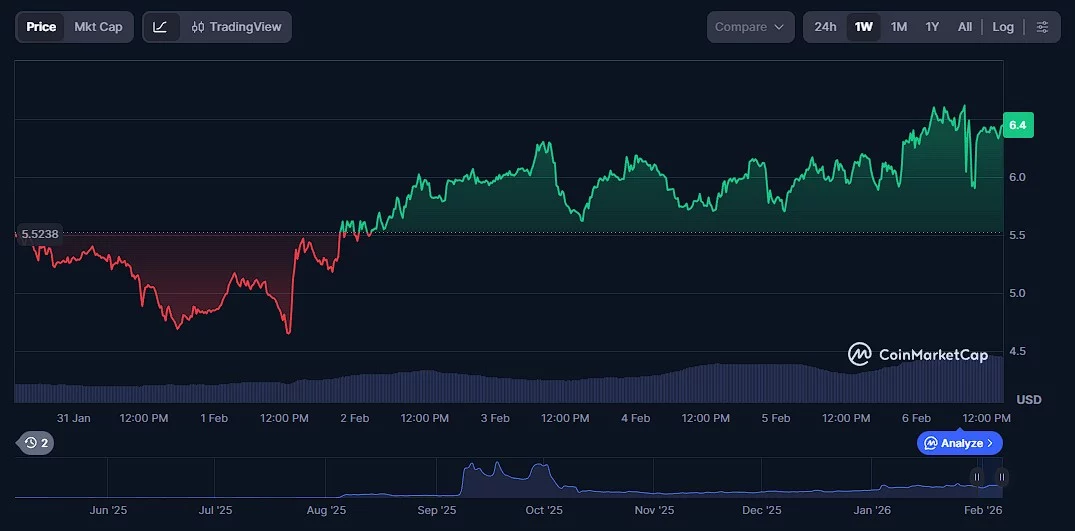Image resolution: width=1075 pixels, height=531 pixels.
Task: Select the 24h time range
Action: pos(825,27)
